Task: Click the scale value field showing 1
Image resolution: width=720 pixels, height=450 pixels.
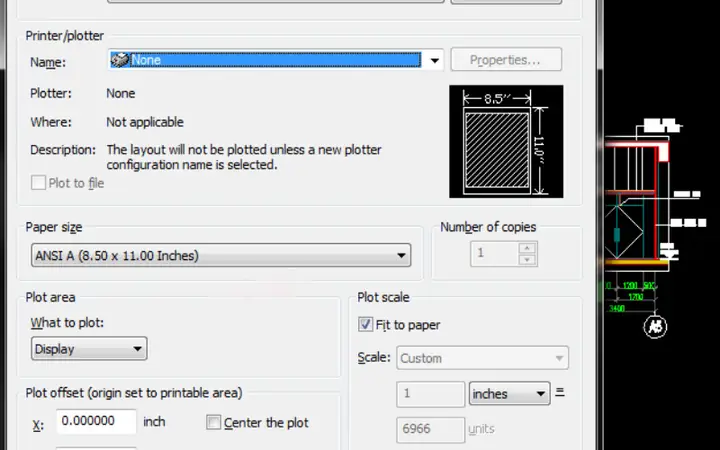Action: pyautogui.click(x=431, y=394)
